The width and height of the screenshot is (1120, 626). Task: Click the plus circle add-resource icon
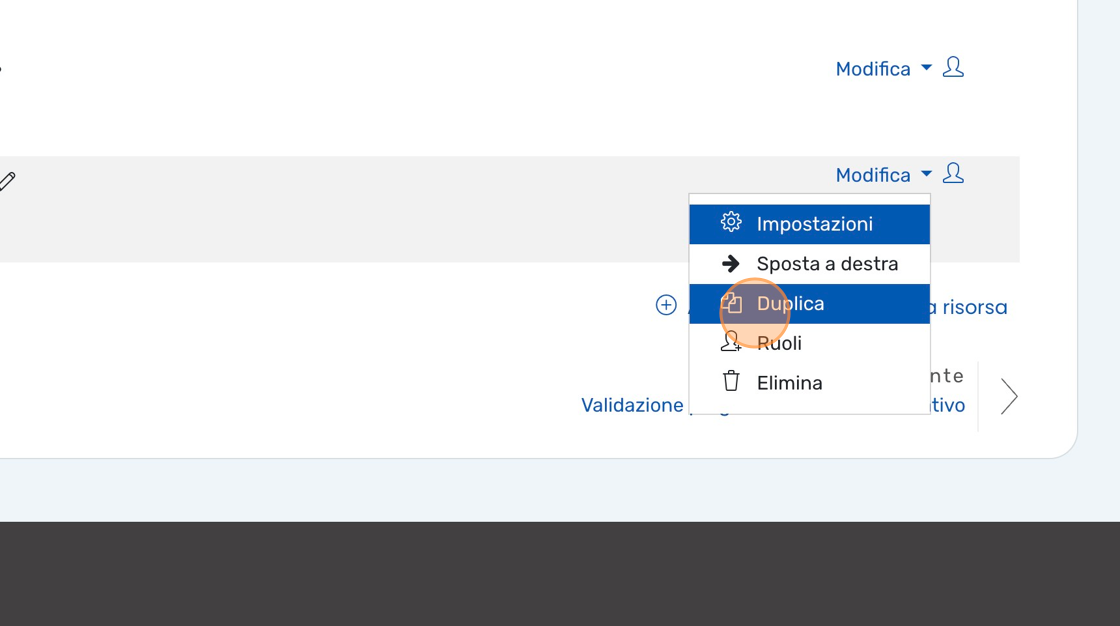coord(666,305)
